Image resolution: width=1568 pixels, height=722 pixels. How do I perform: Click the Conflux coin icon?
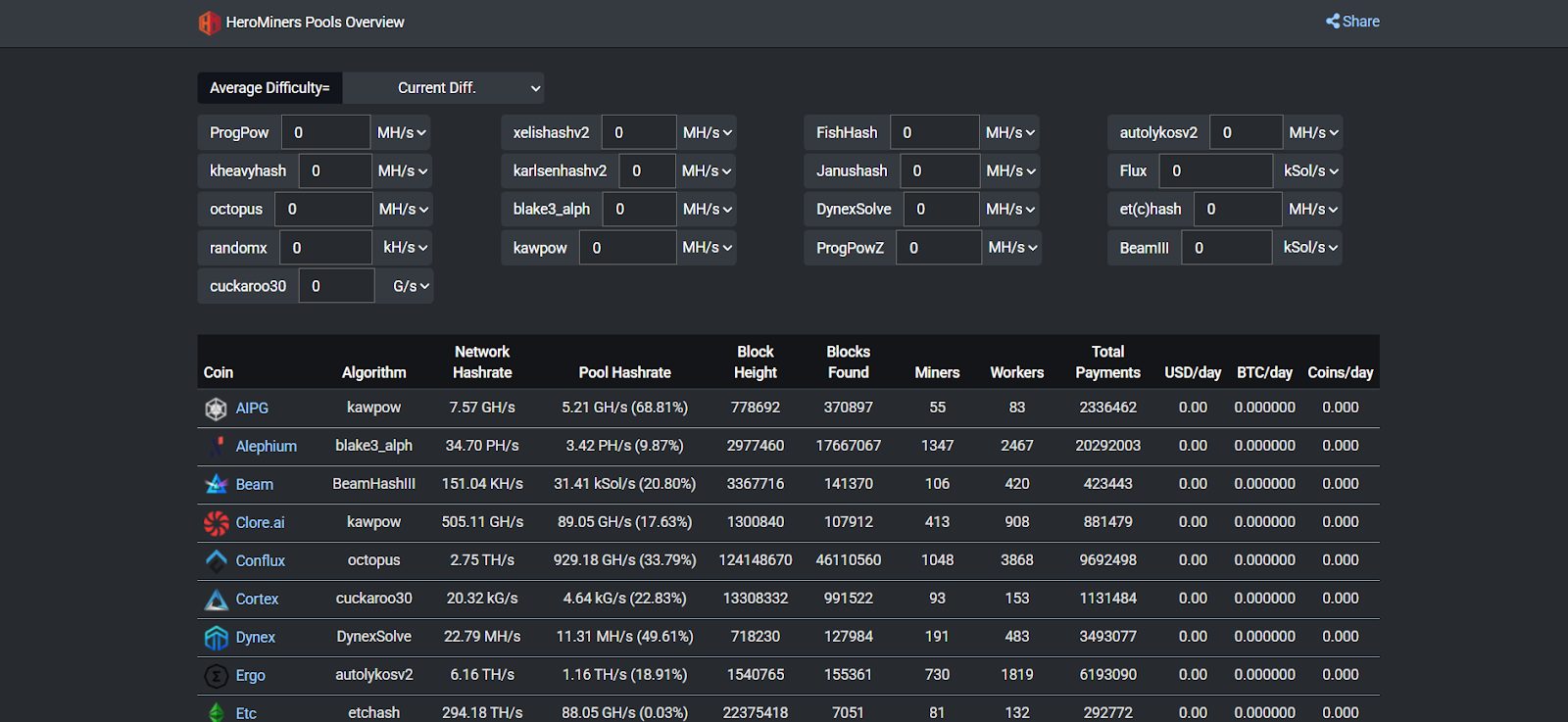click(x=216, y=561)
